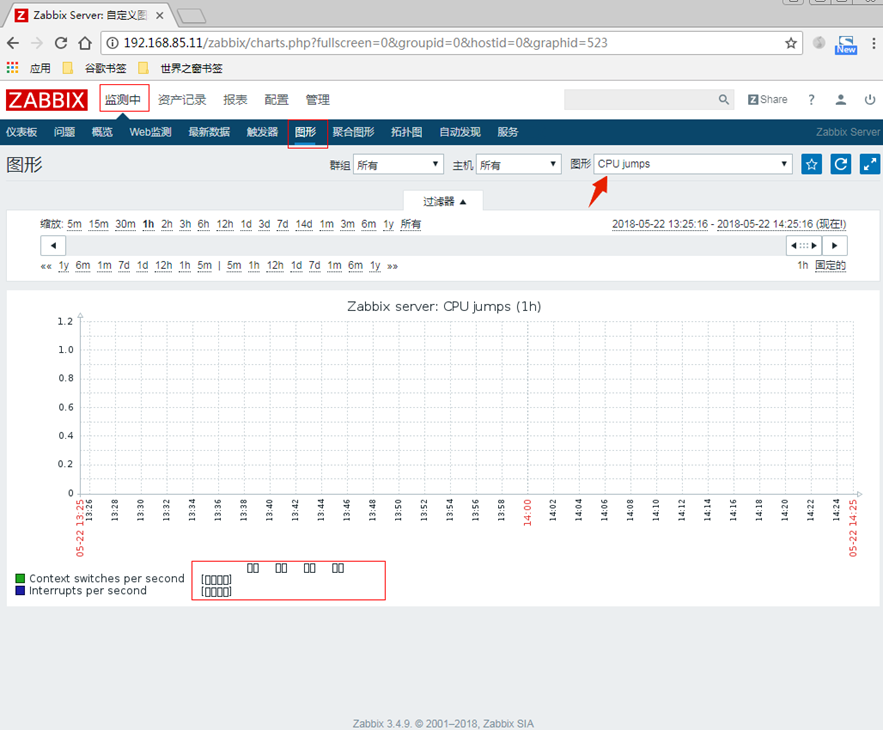Click the New extension icon in browser toolbar
Screen dimensions: 883x730
point(846,44)
